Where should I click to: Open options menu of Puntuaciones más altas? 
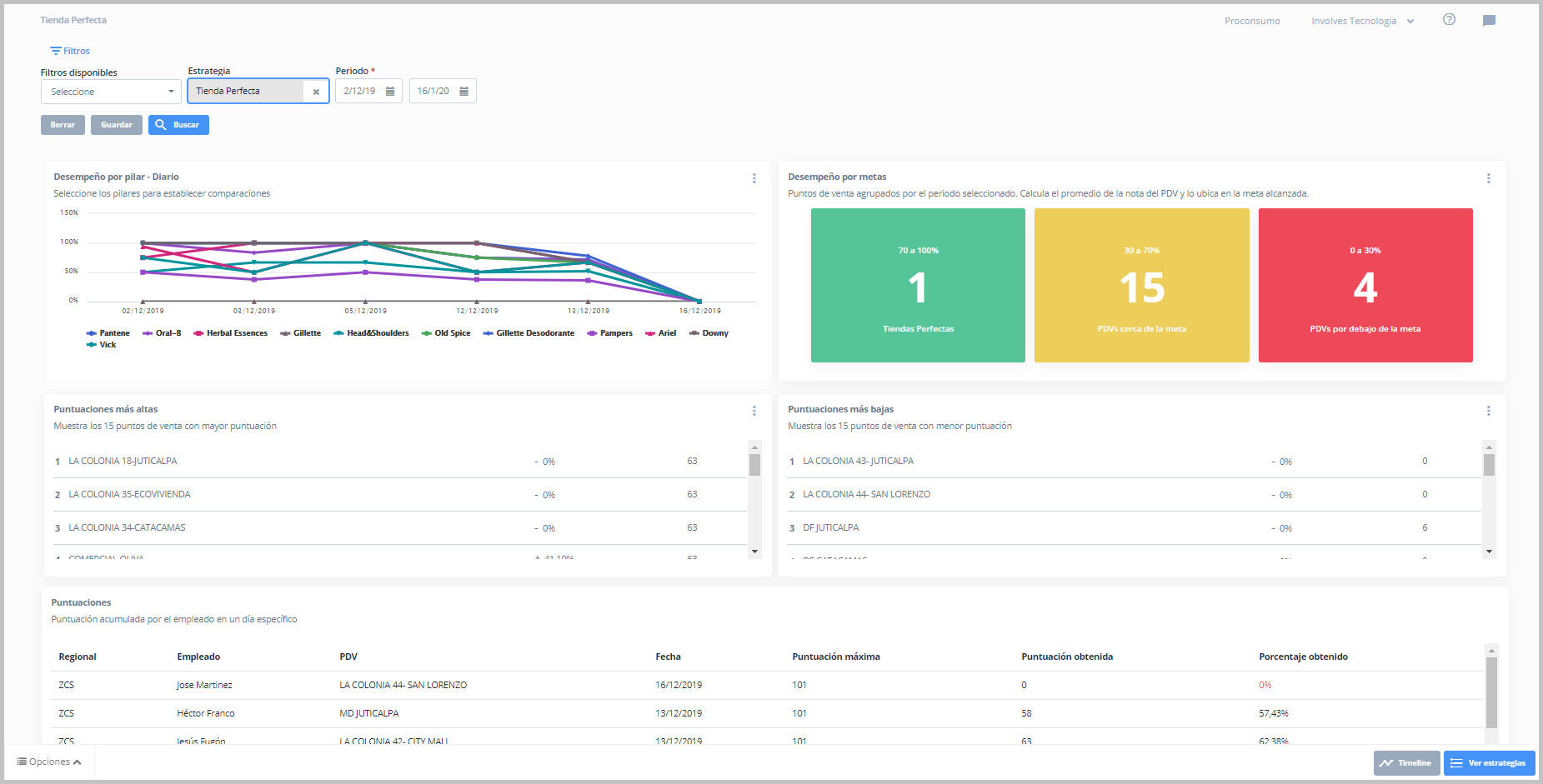pos(754,411)
